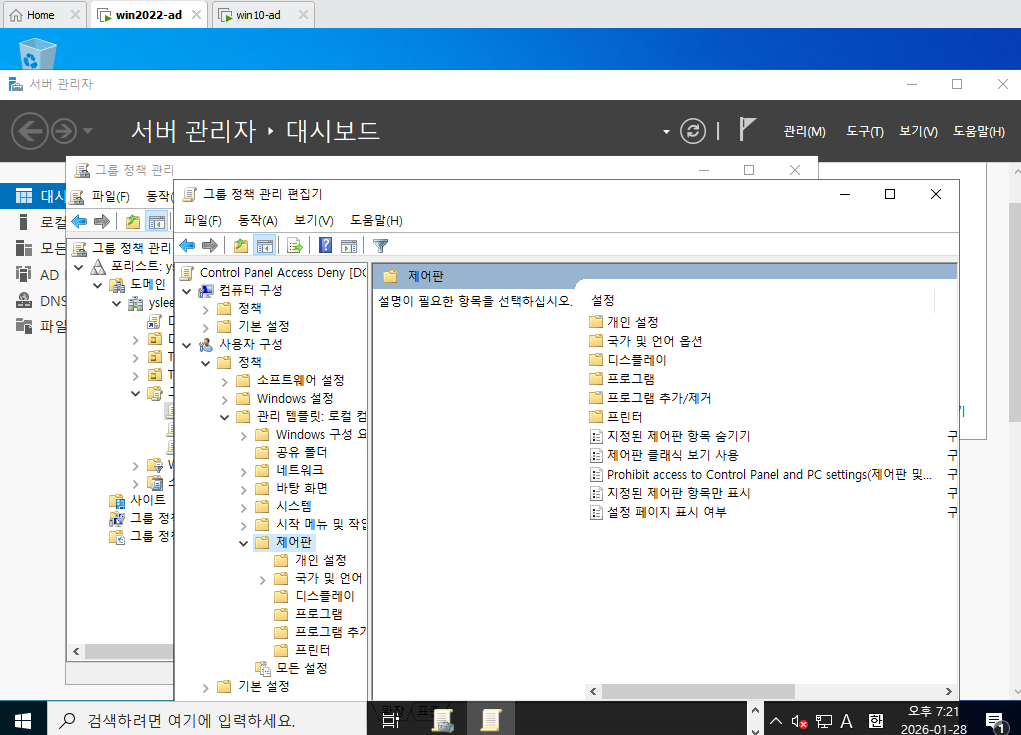This screenshot has height=735, width=1021.
Task: Switch to win10-ad VM tab
Action: [259, 15]
